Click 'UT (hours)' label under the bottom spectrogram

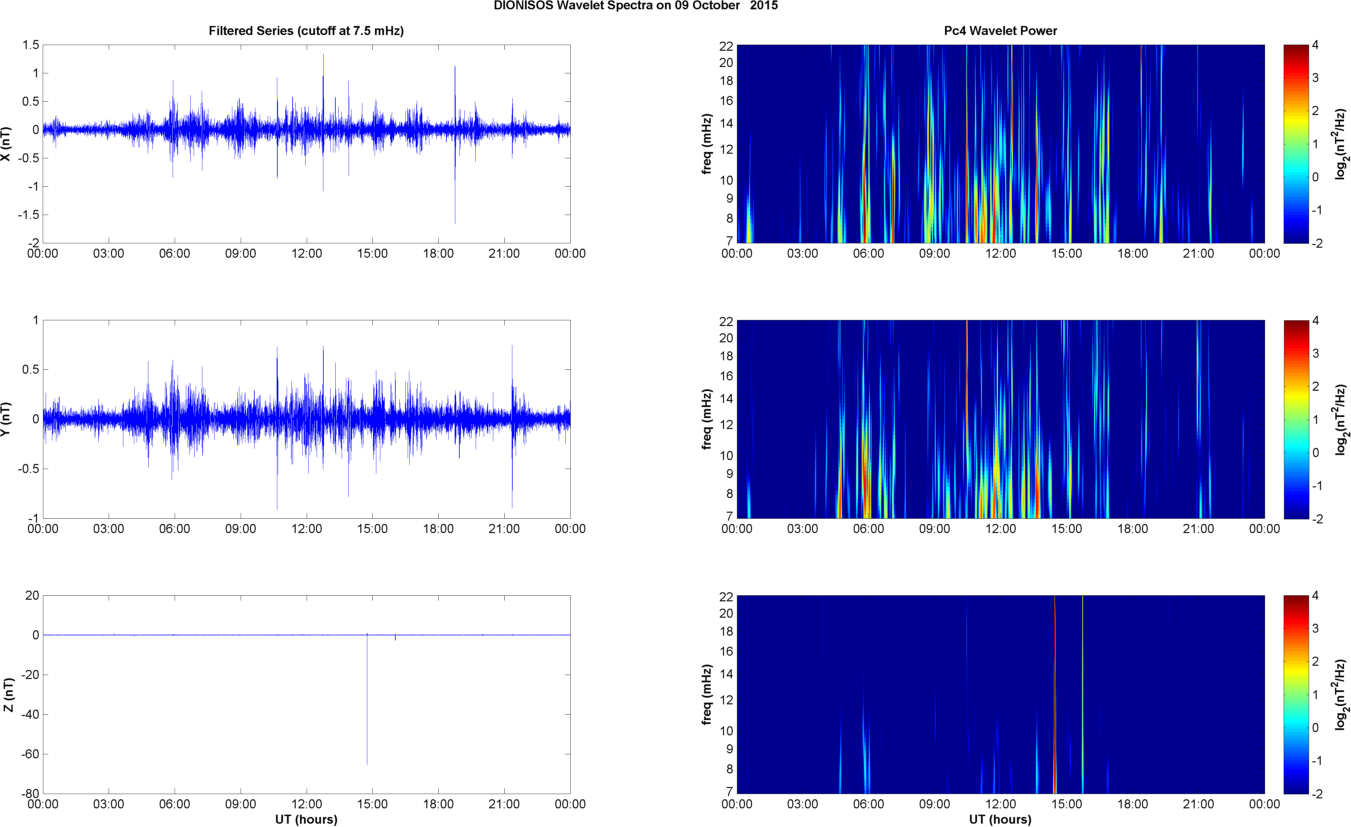pyautogui.click(x=1000, y=820)
